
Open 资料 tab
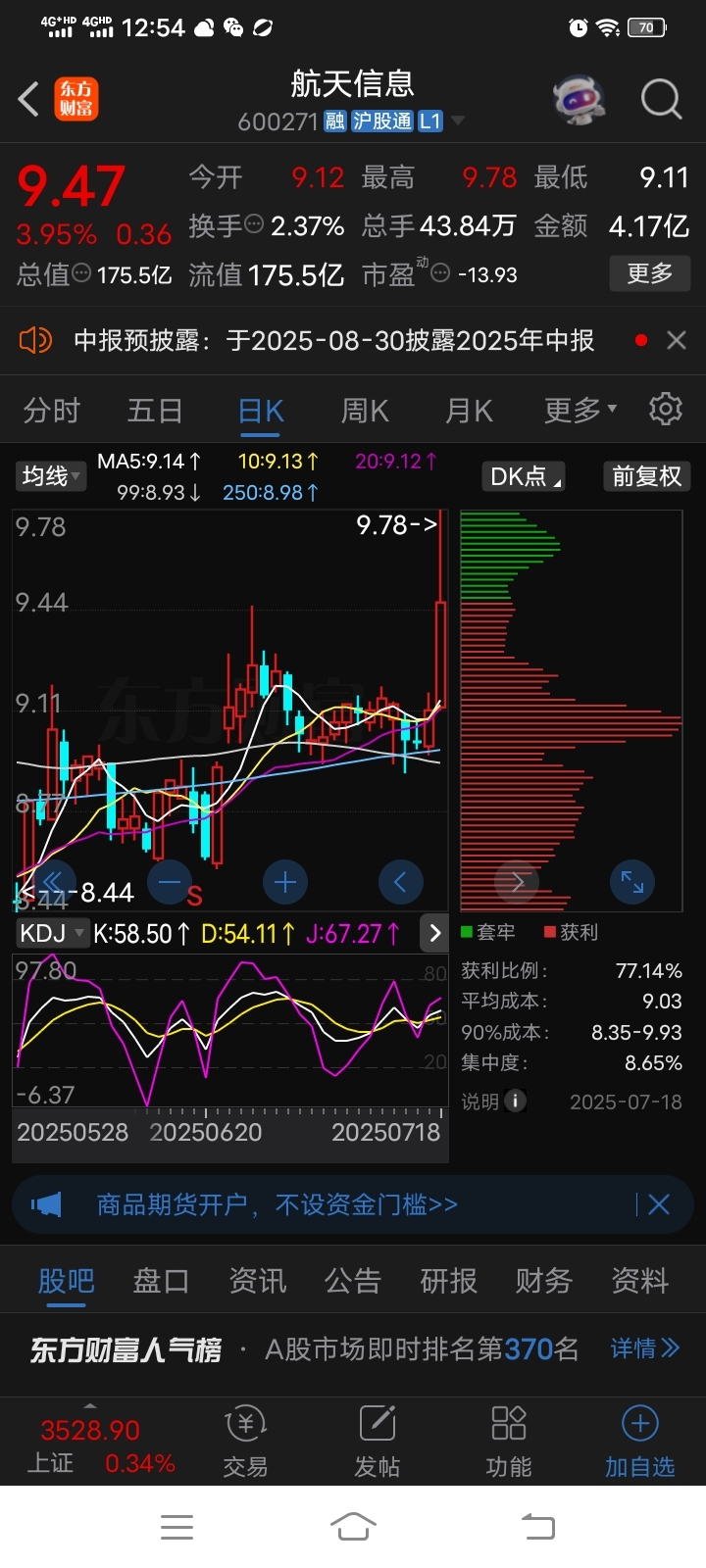point(639,1280)
